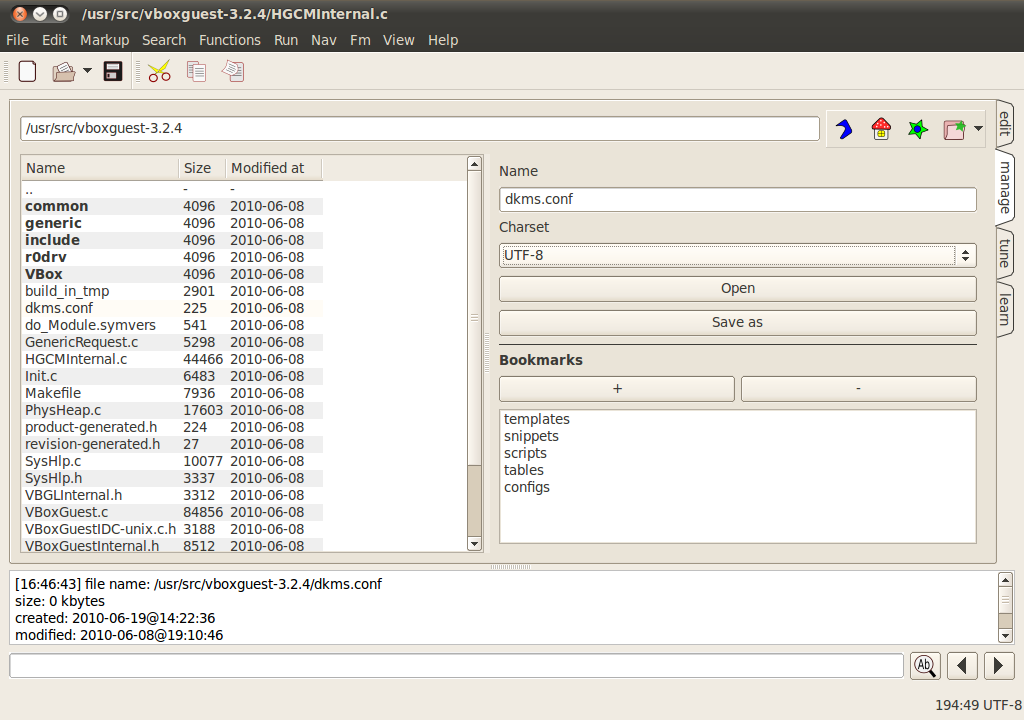Click the Paste toolbar icon

[233, 71]
